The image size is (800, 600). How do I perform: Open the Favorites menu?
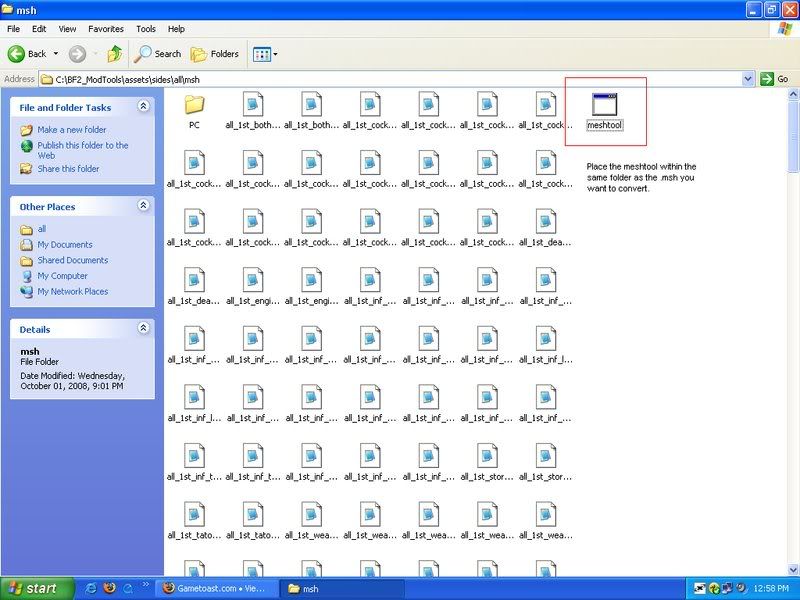point(106,29)
